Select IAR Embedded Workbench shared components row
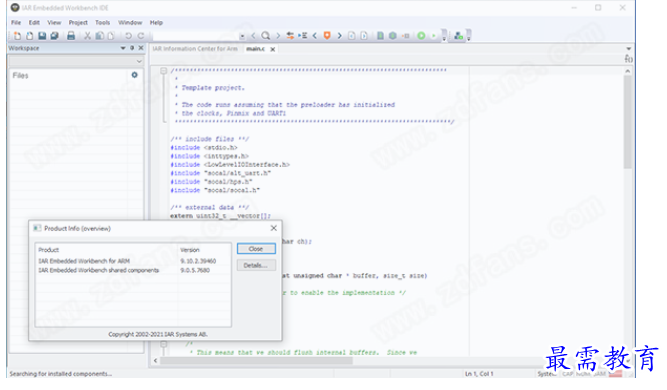 [133, 270]
